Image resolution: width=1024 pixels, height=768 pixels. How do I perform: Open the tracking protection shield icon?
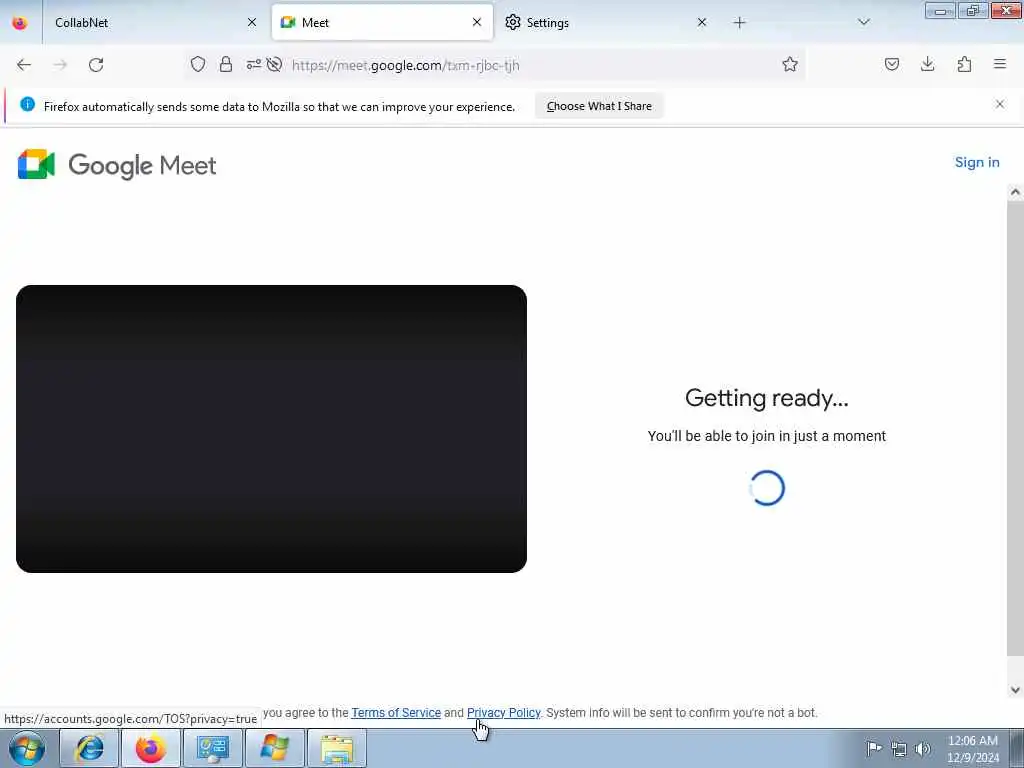[198, 64]
